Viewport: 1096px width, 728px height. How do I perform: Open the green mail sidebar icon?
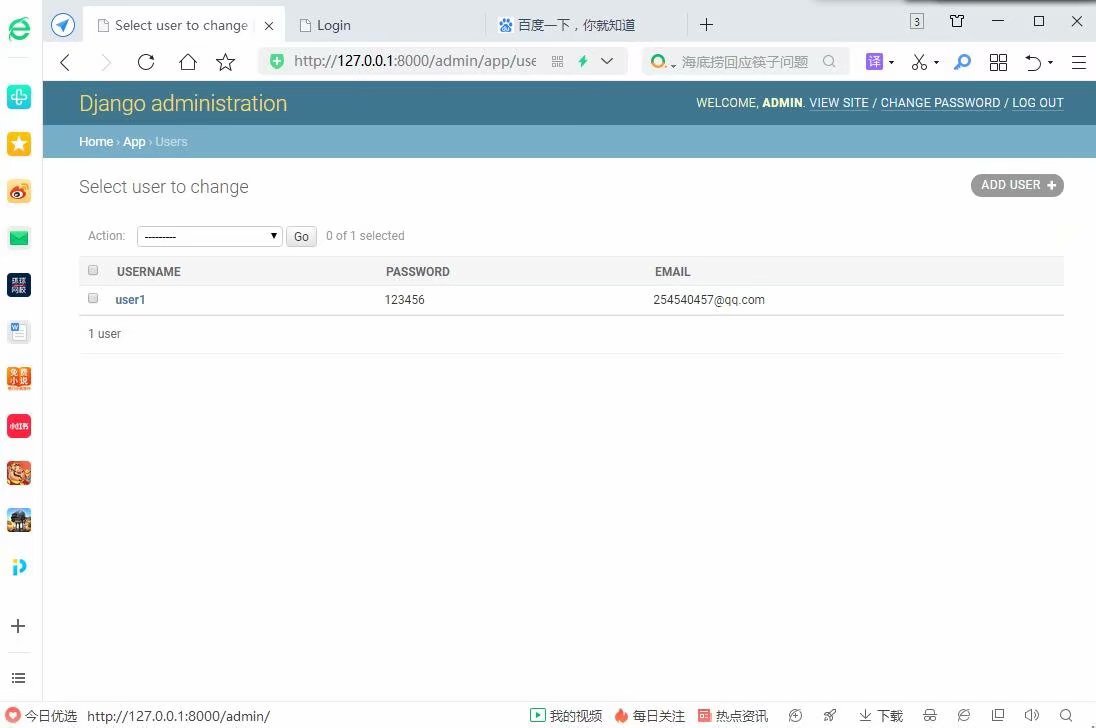[19, 238]
